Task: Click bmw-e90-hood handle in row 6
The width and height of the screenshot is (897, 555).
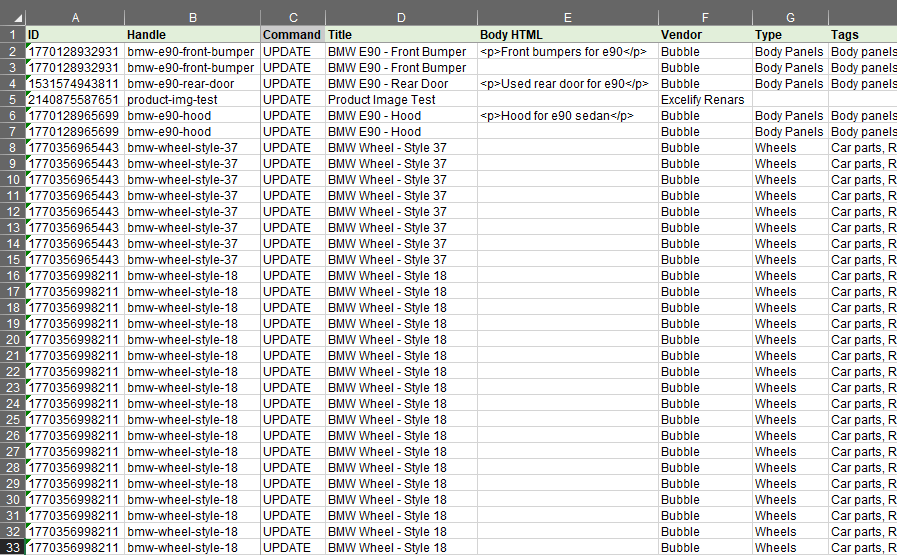Action: coord(192,116)
